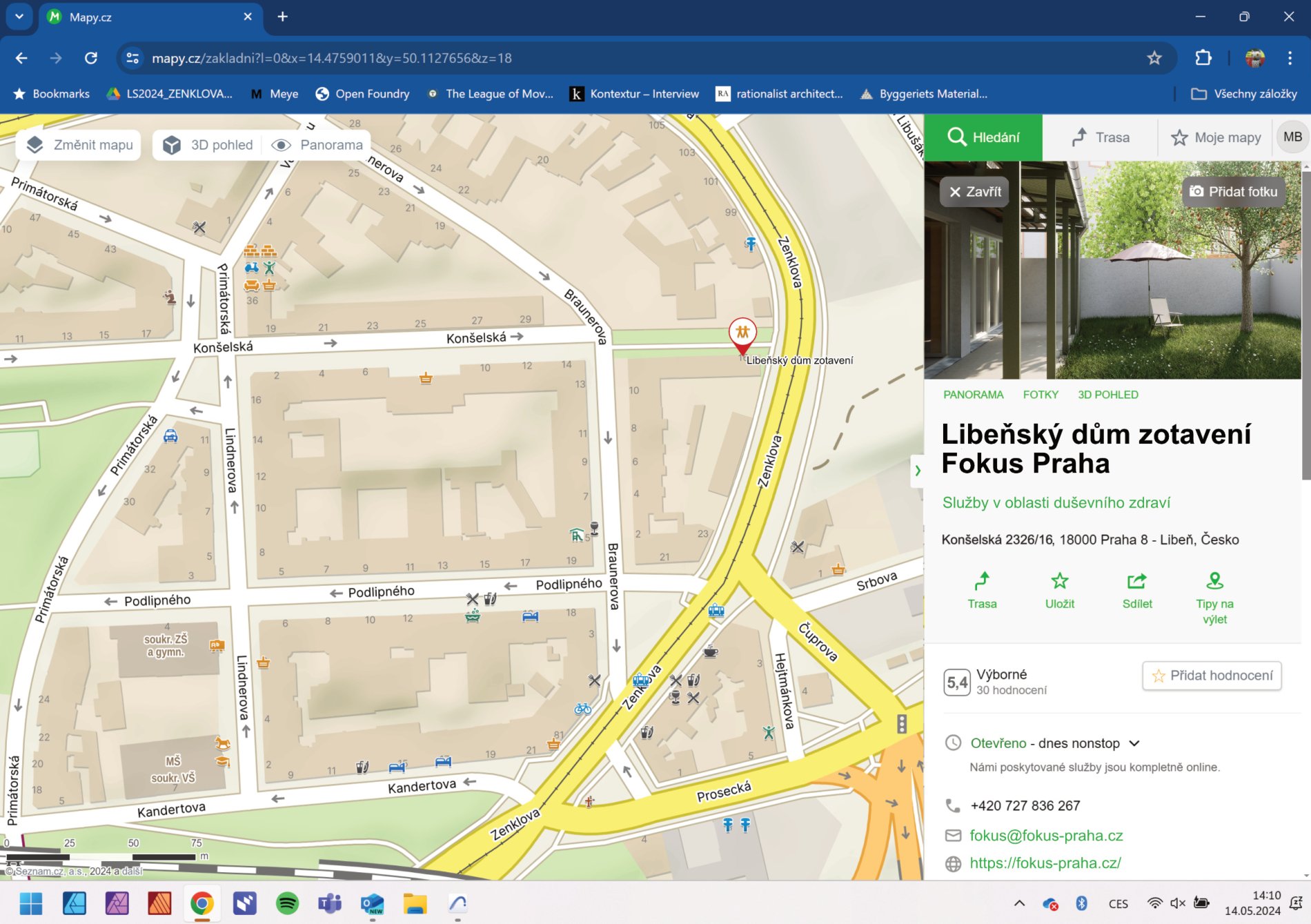
Task: Open File Explorer from taskbar
Action: tap(415, 903)
